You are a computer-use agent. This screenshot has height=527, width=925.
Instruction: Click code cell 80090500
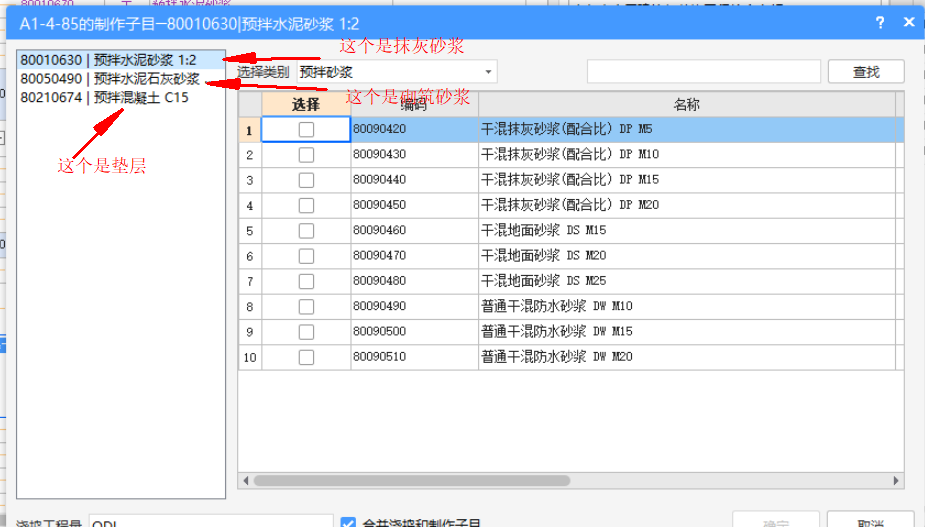(415, 332)
